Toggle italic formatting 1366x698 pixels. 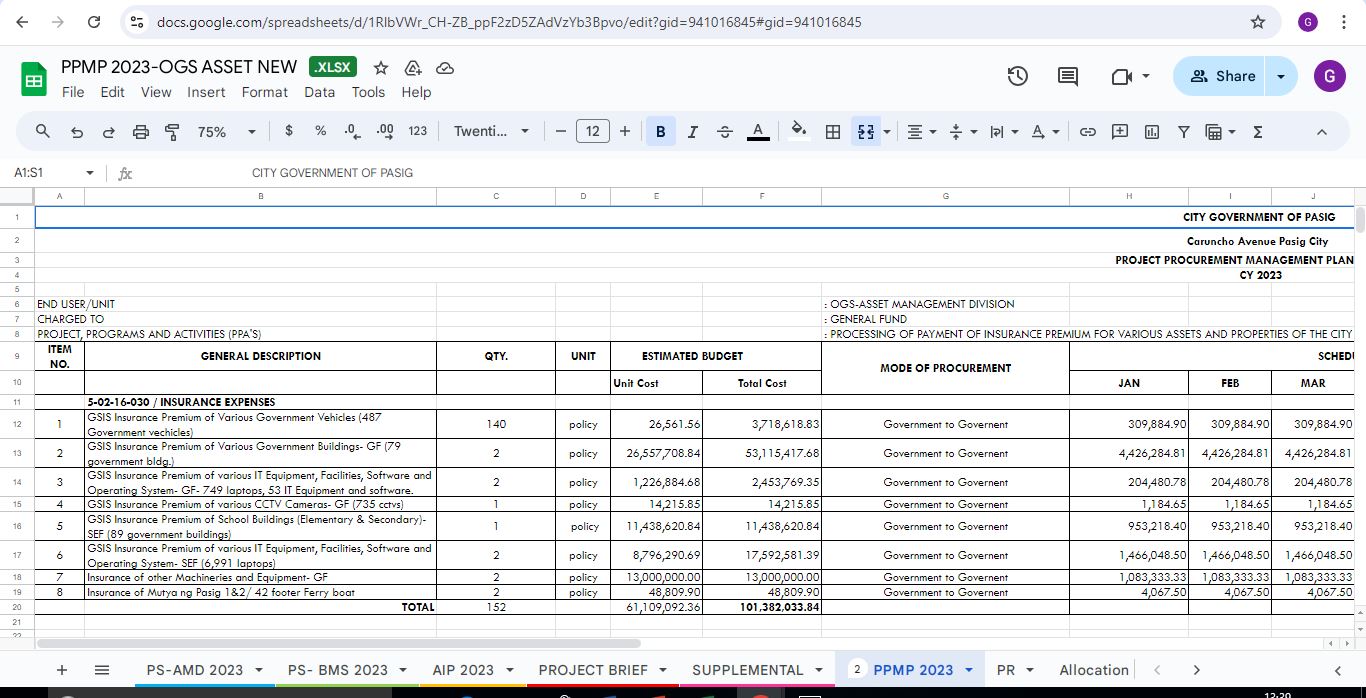(692, 132)
